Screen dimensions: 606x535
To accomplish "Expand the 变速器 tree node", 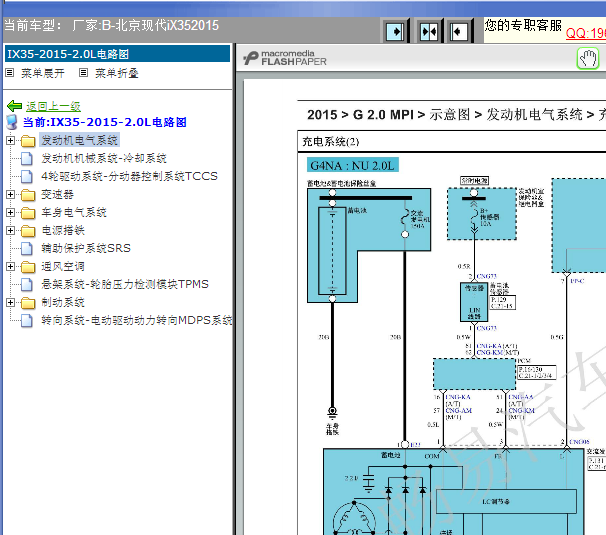I will [x=10, y=194].
